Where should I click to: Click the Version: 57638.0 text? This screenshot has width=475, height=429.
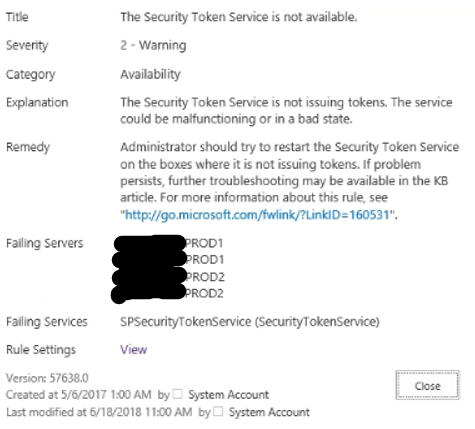(x=47, y=378)
